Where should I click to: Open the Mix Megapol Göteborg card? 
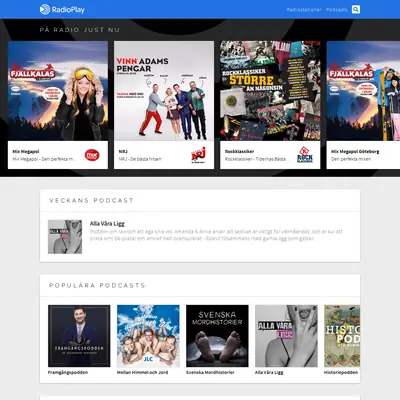coord(363,105)
